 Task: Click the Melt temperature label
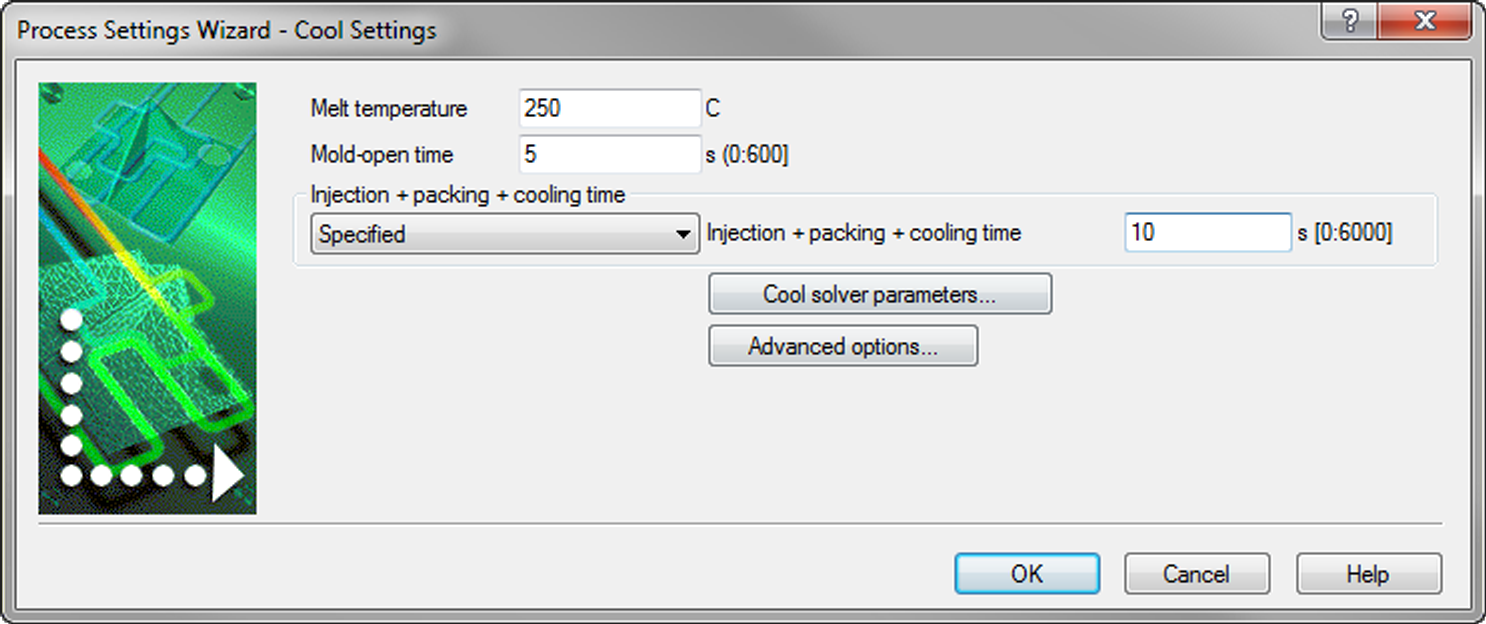pos(389,108)
